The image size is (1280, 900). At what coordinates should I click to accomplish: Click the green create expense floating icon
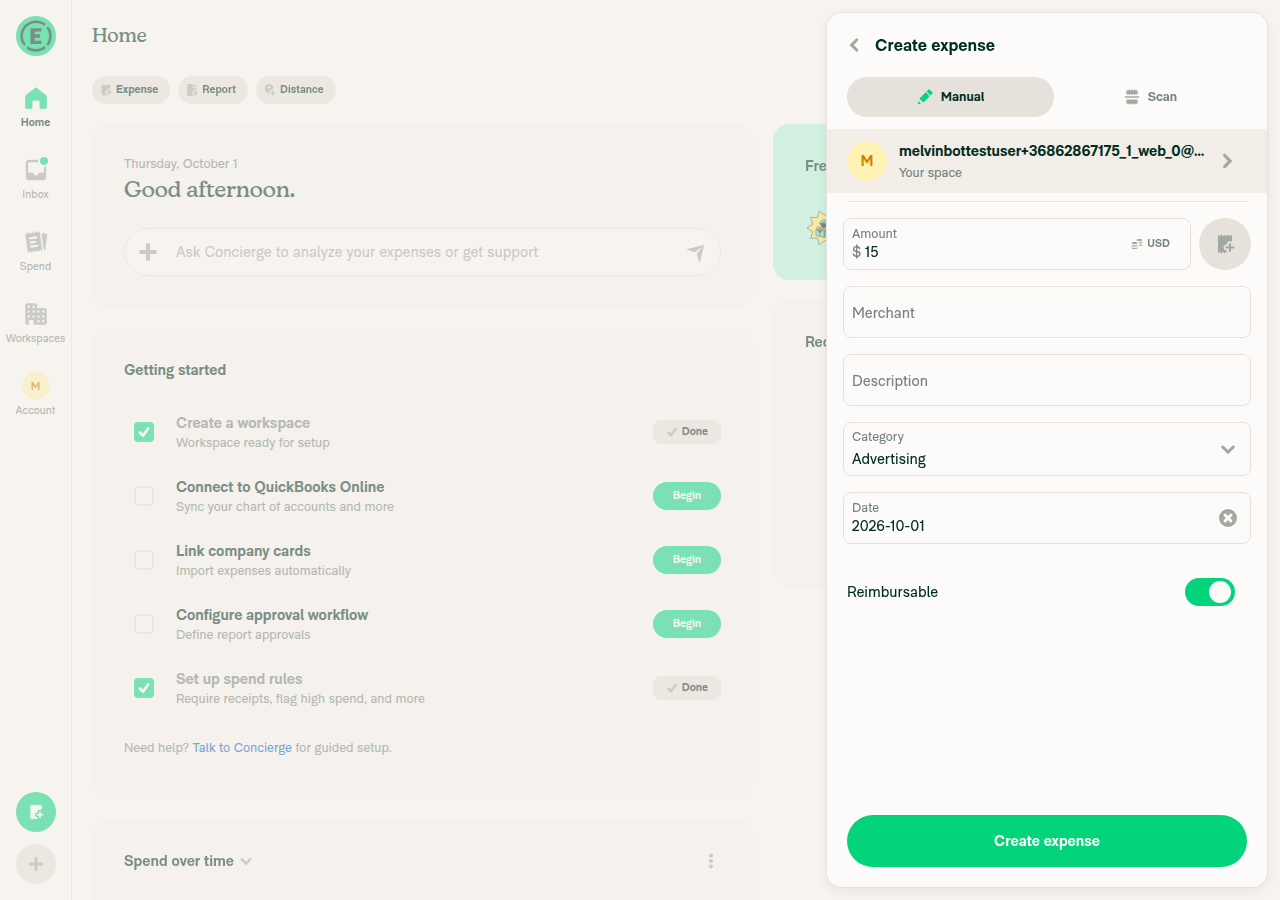click(x=36, y=812)
